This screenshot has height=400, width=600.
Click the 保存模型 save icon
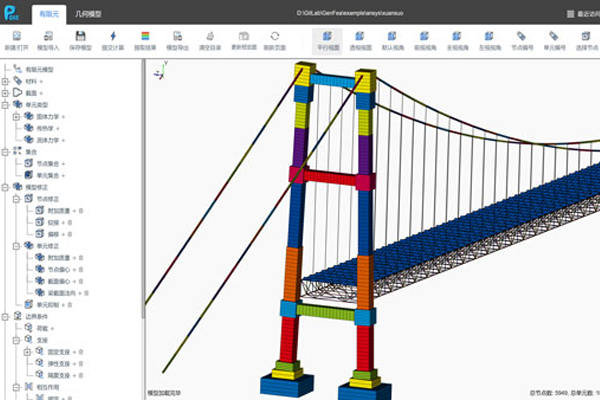pyautogui.click(x=80, y=39)
